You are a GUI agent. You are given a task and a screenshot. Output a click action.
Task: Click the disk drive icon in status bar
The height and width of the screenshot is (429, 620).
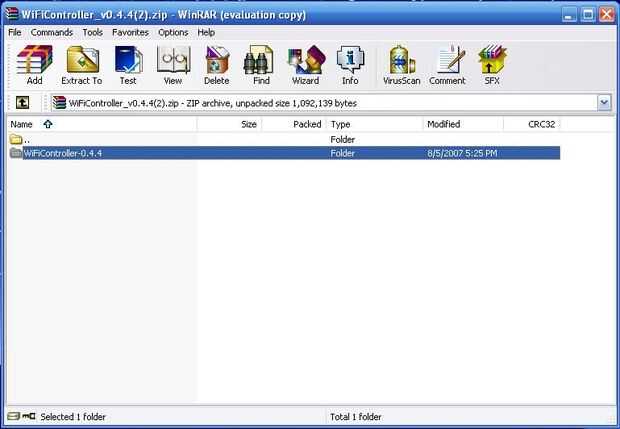pyautogui.click(x=13, y=416)
